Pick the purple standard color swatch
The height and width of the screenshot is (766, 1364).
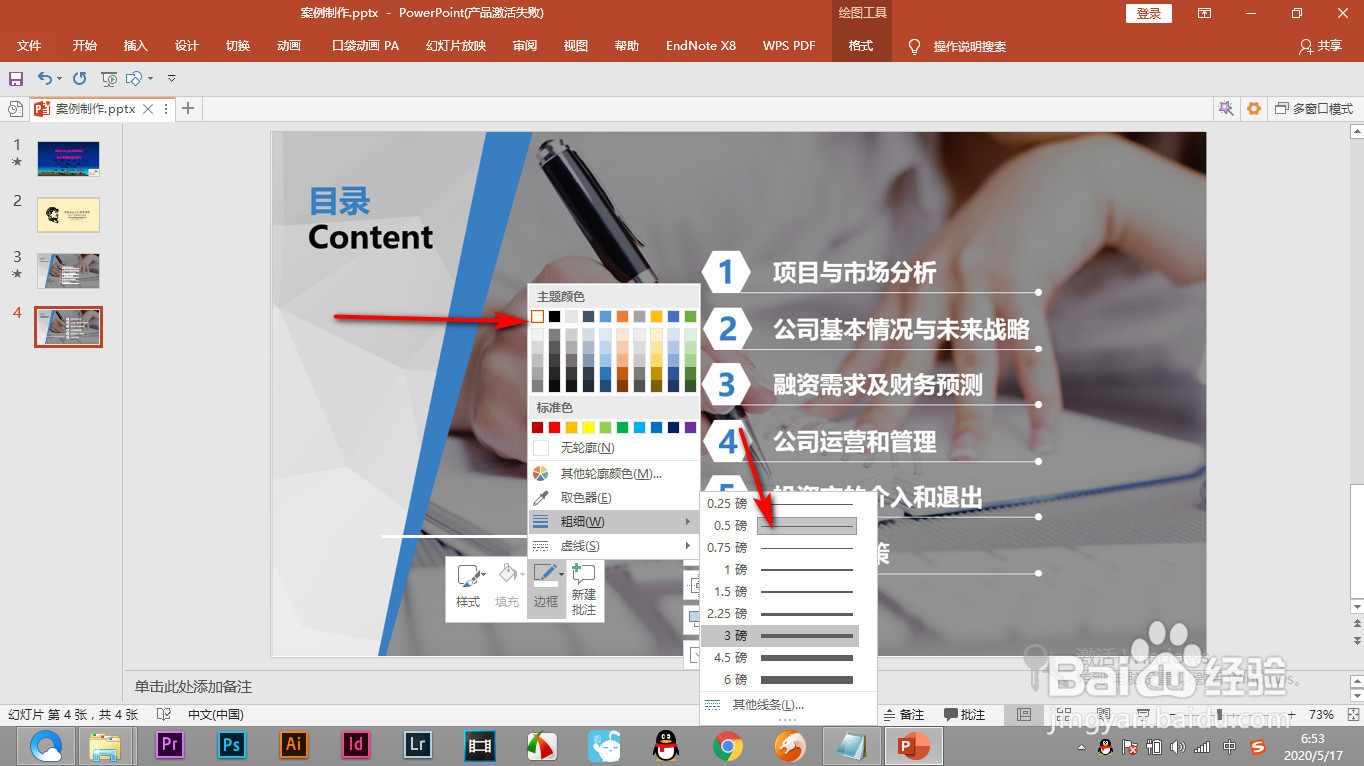tap(690, 427)
